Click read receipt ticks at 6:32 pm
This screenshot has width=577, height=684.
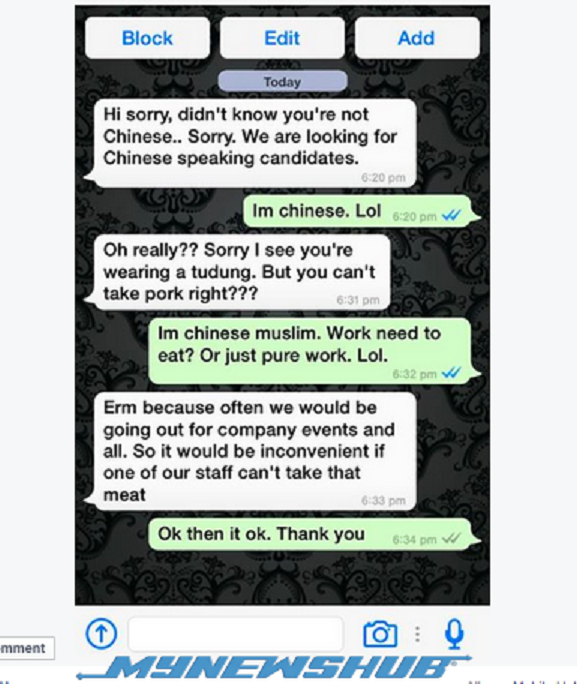tap(451, 373)
